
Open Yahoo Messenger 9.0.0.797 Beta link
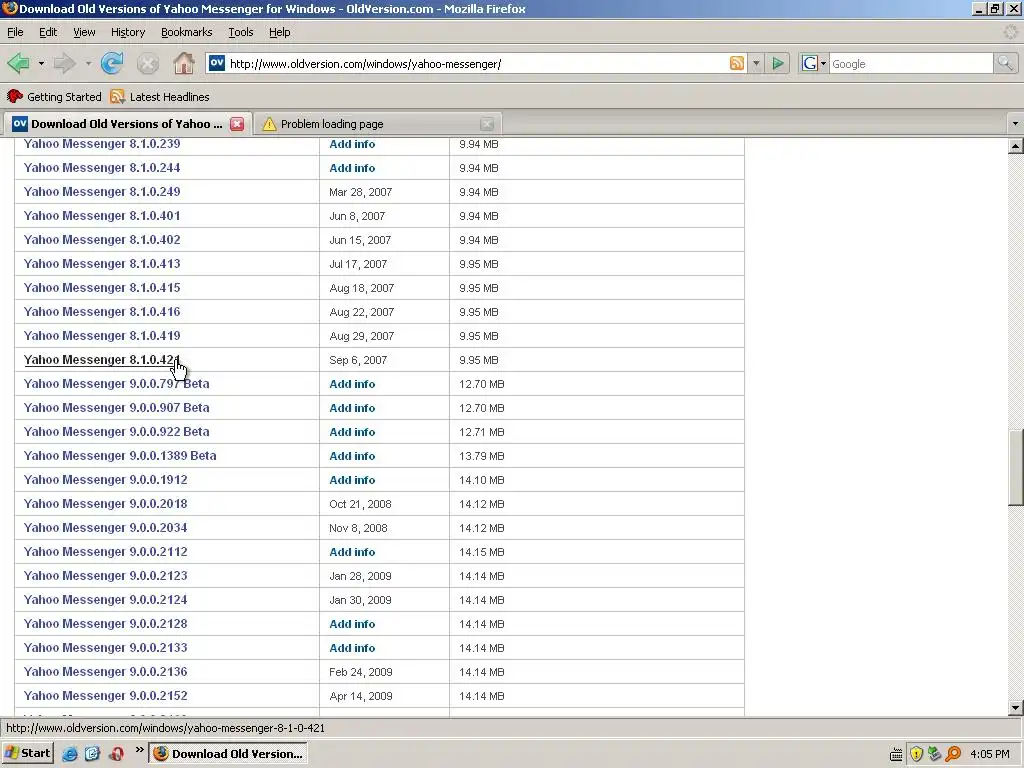coord(116,384)
